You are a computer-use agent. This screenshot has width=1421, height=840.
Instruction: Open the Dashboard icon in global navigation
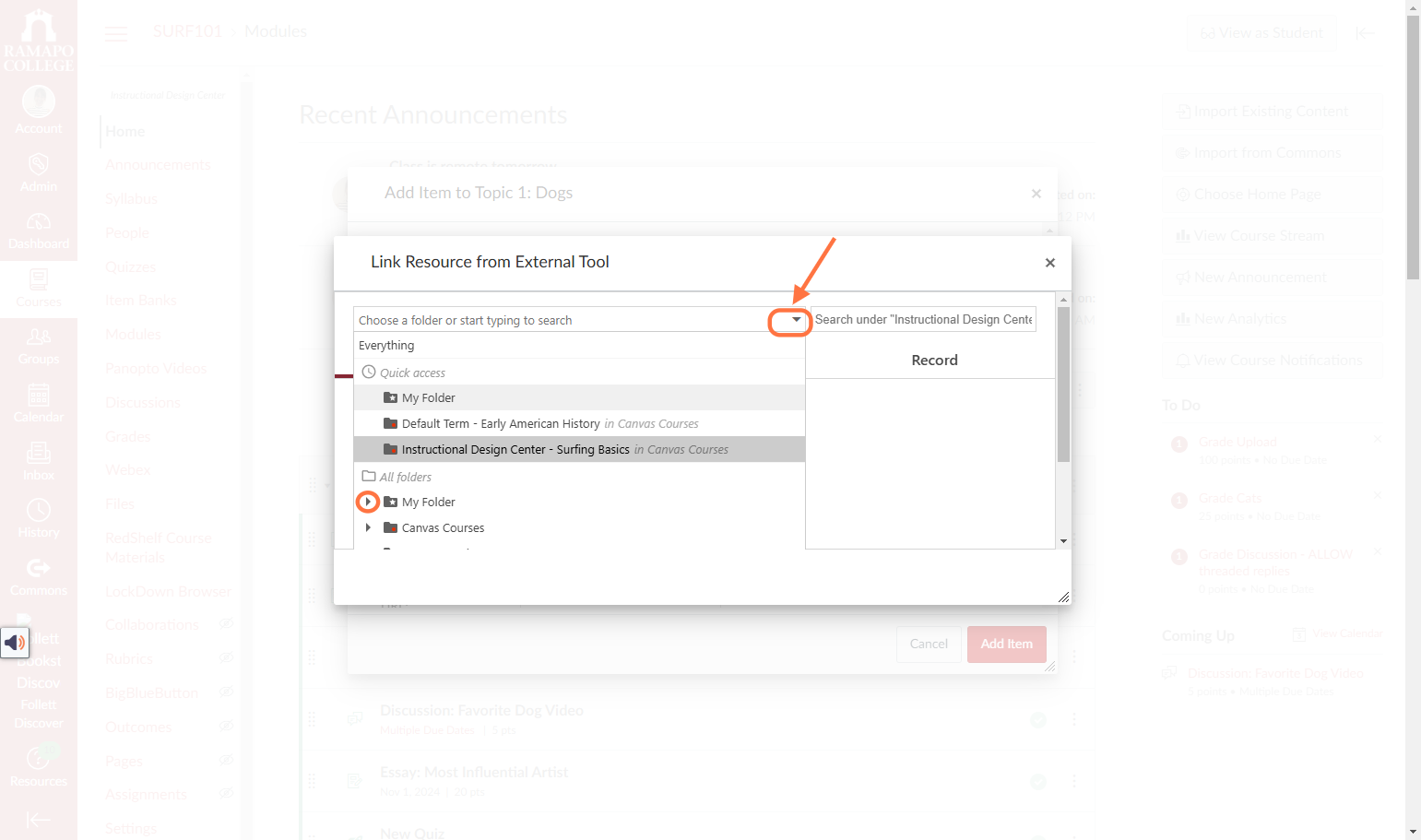point(39,231)
